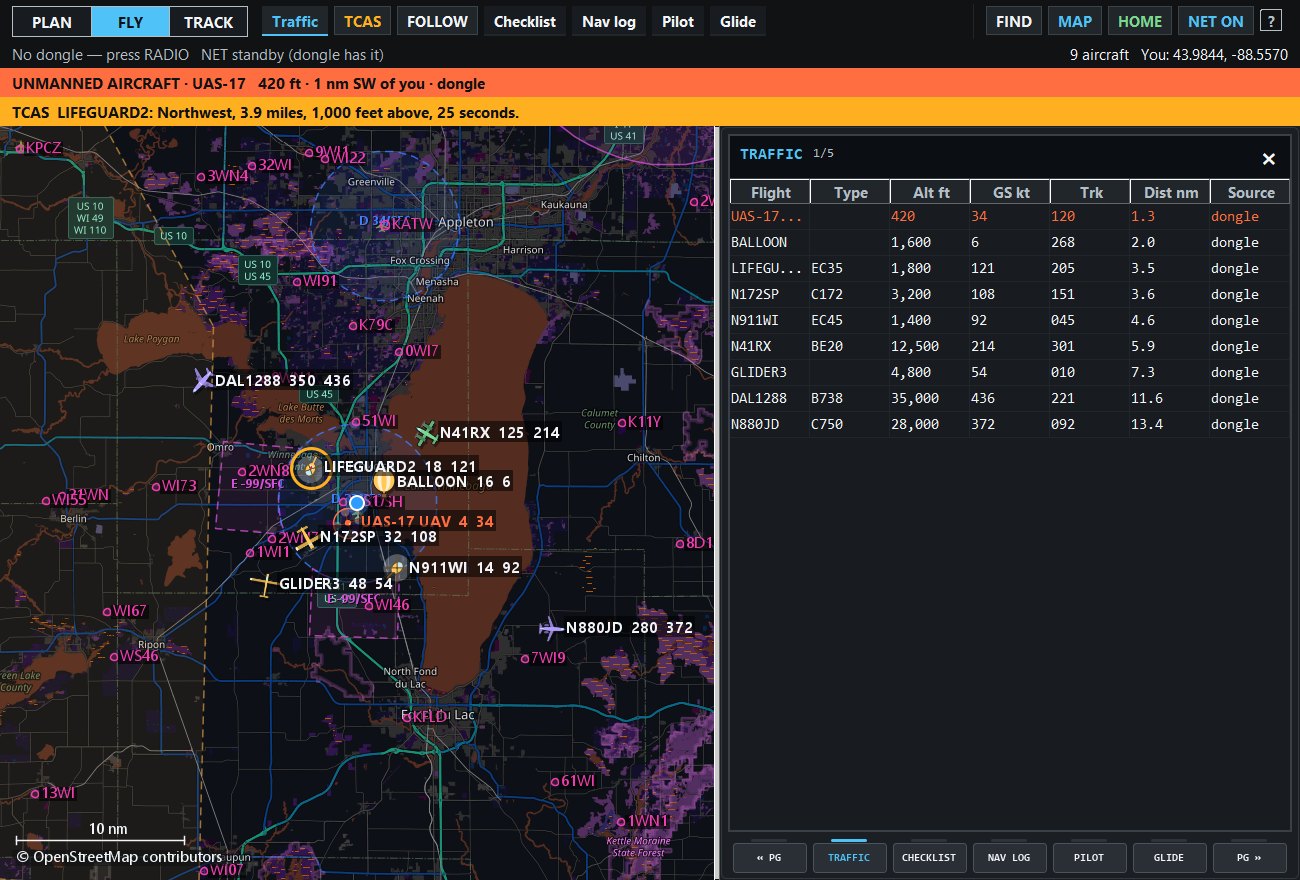Click the blue own-position marker on map
This screenshot has height=880, width=1300.
pos(356,503)
